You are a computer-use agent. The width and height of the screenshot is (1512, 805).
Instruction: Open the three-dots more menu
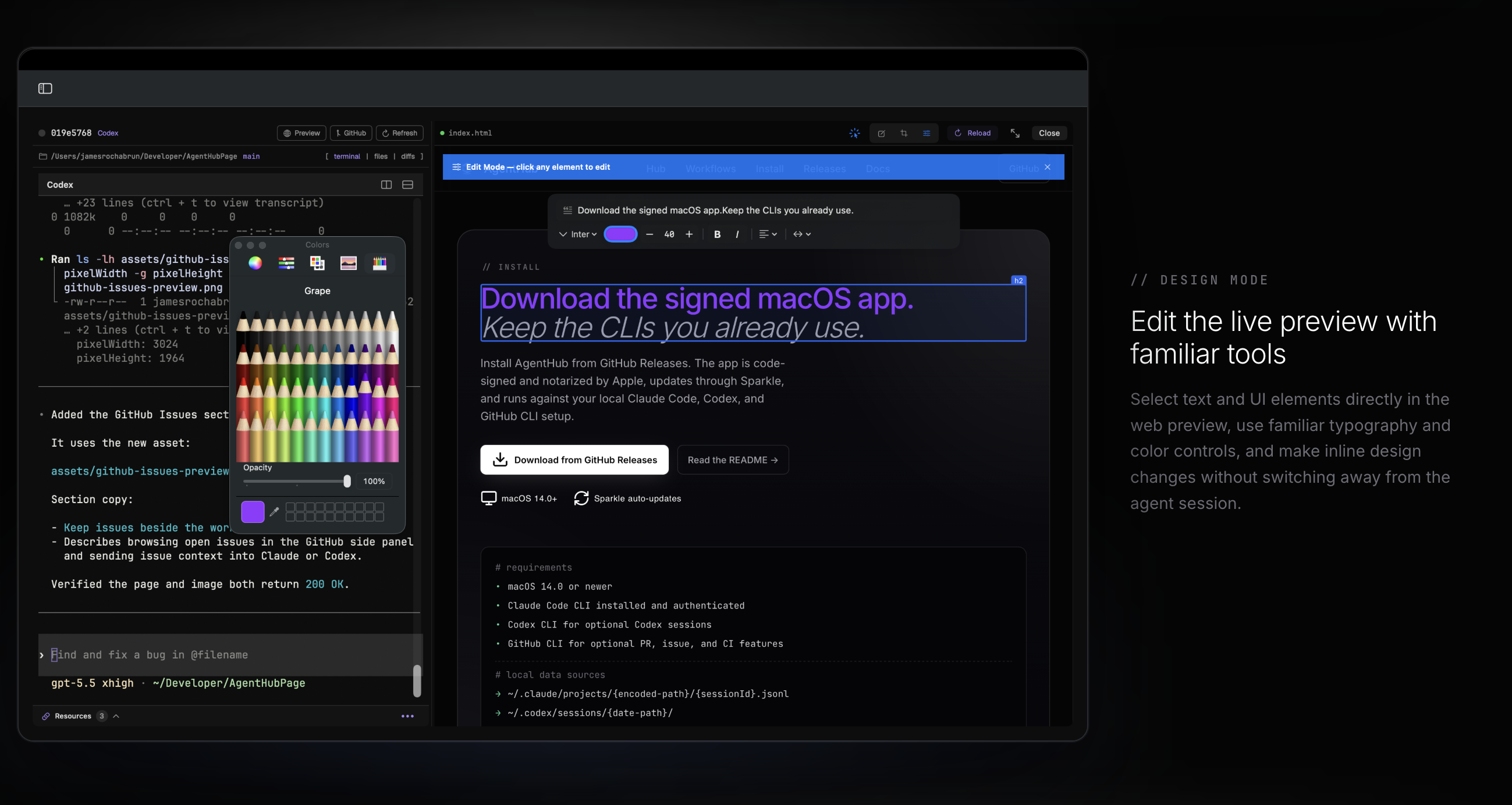tap(407, 716)
